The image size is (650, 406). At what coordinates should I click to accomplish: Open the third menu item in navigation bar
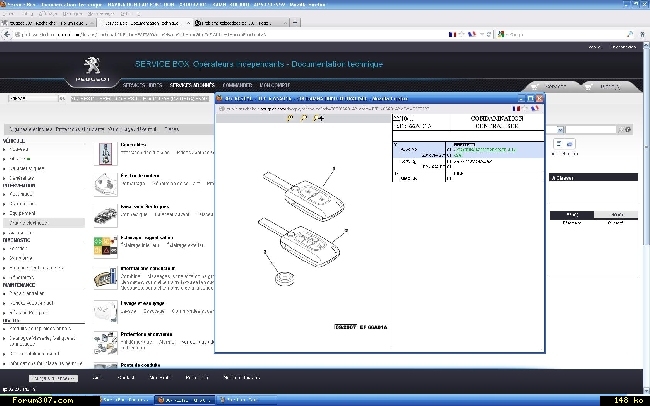point(238,85)
